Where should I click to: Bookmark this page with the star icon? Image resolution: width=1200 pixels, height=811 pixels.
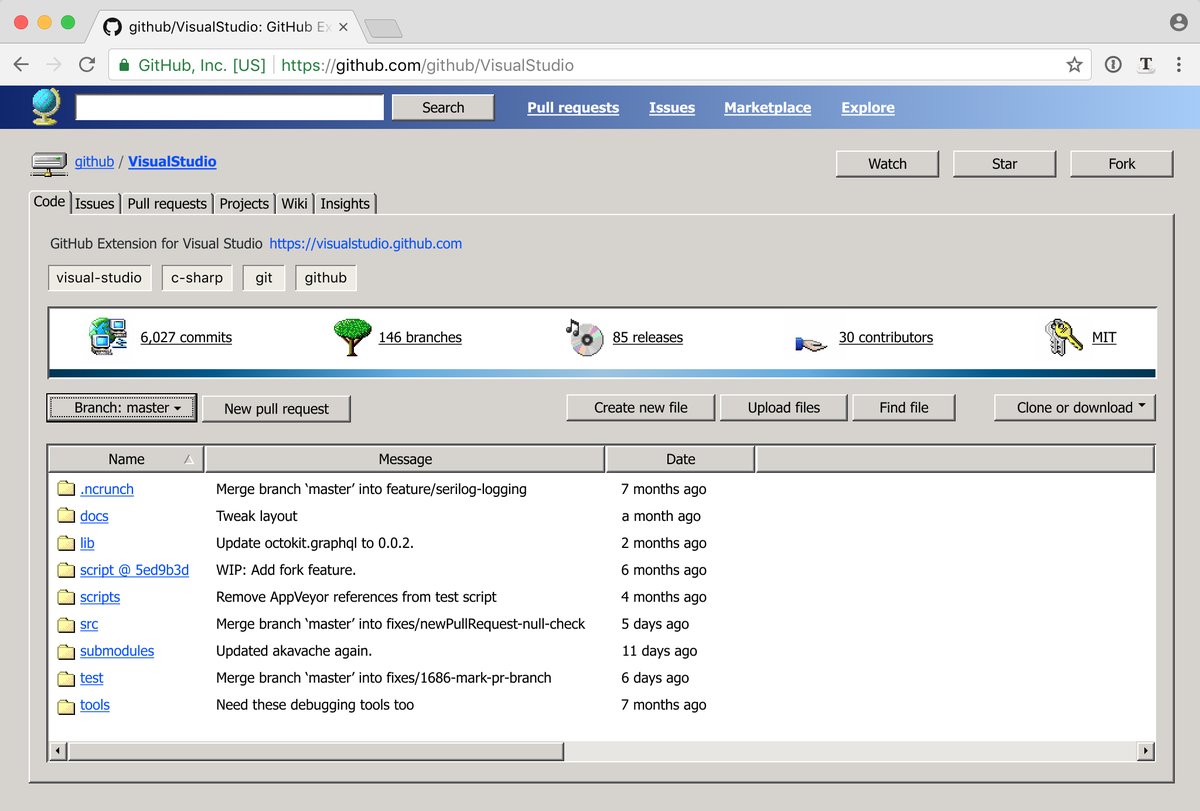(1074, 65)
